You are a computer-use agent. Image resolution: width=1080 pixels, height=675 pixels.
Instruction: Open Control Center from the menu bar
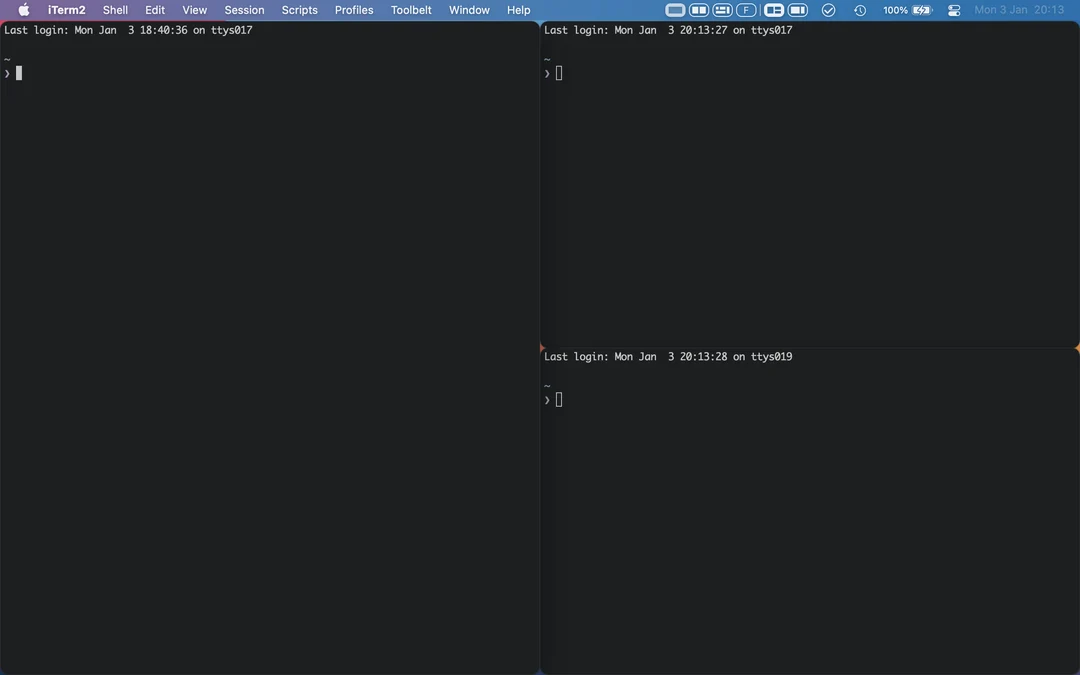pos(953,9)
